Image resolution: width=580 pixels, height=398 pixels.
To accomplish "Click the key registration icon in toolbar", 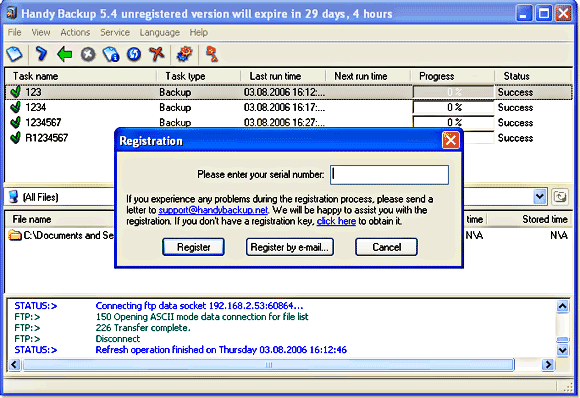I will point(212,54).
